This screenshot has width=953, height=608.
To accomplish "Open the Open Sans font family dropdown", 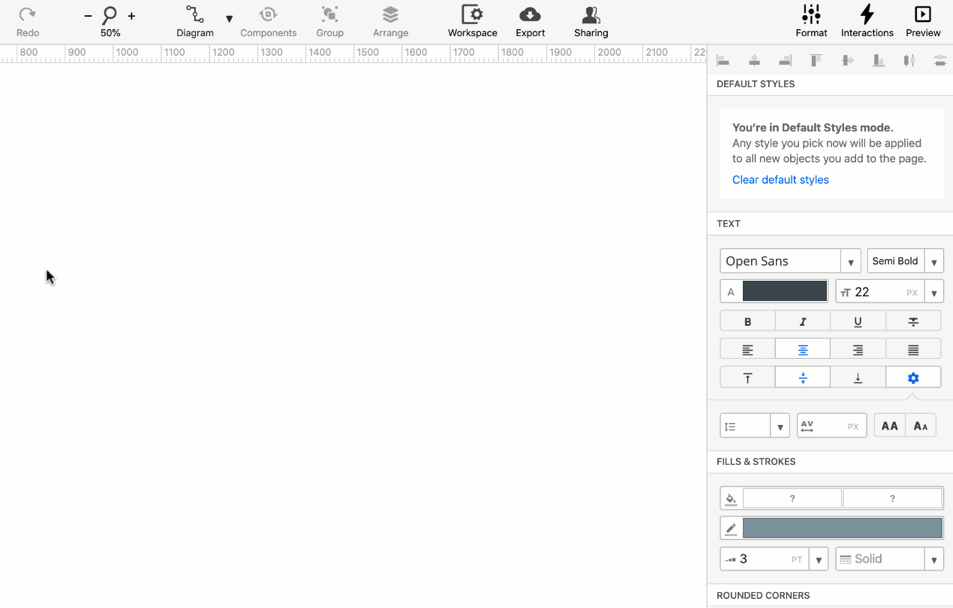I will coord(850,260).
